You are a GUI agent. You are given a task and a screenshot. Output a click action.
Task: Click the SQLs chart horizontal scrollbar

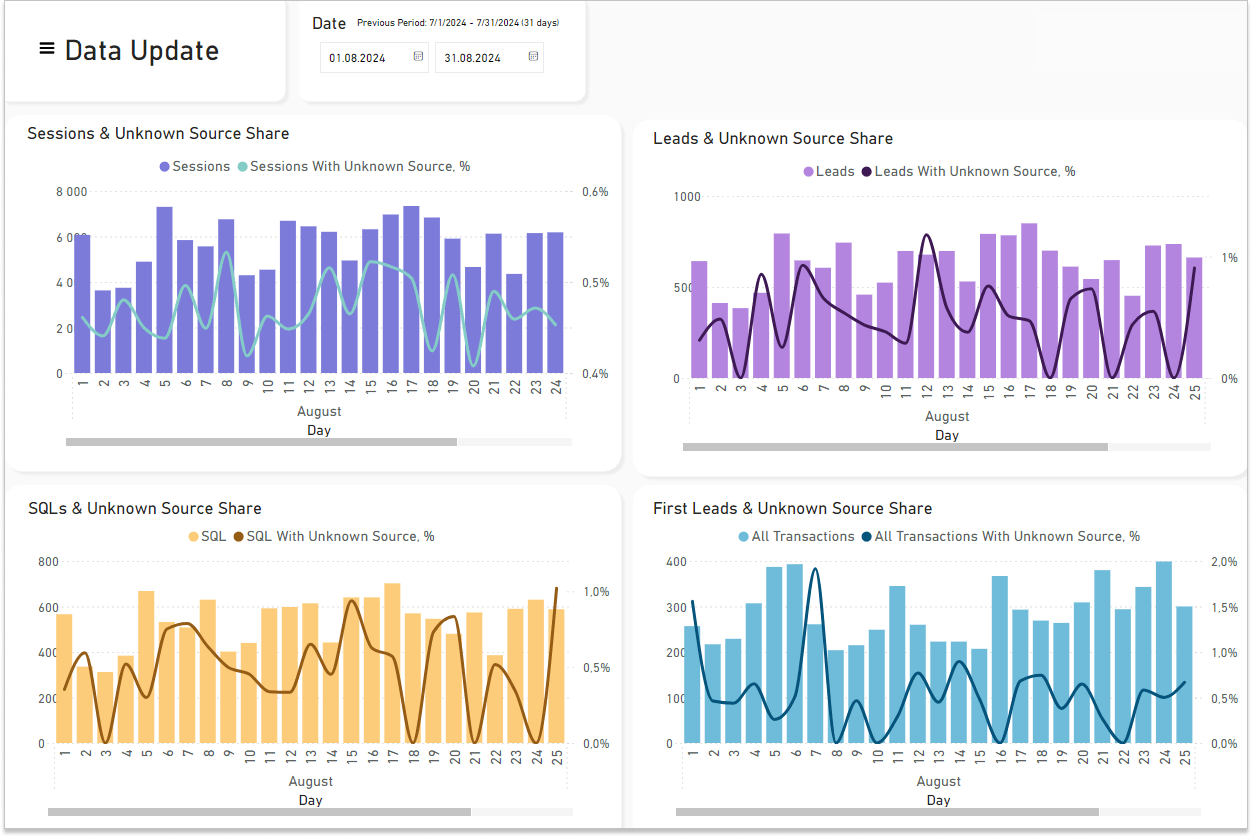coord(259,812)
